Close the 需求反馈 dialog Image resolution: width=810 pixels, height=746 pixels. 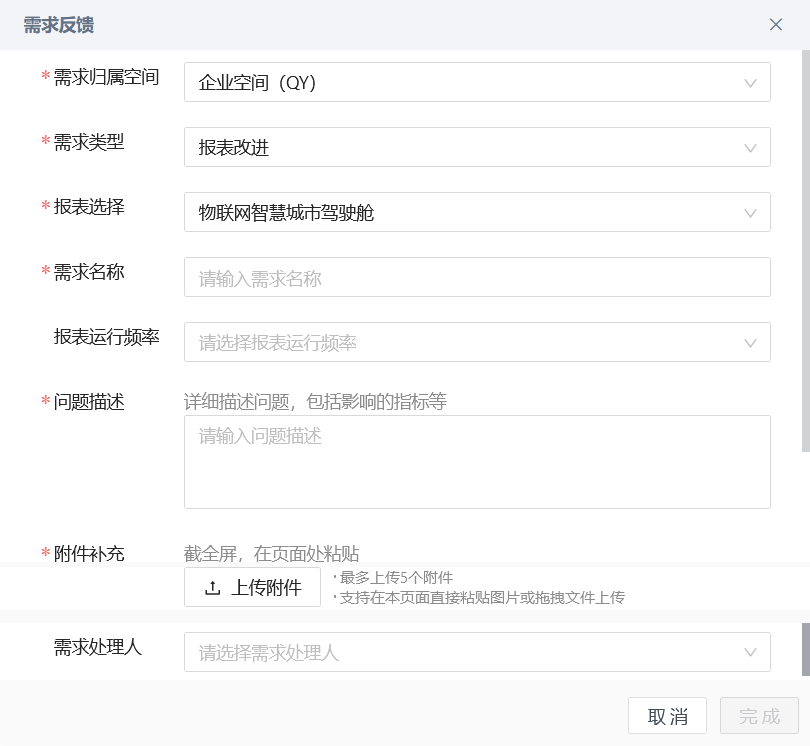click(776, 25)
